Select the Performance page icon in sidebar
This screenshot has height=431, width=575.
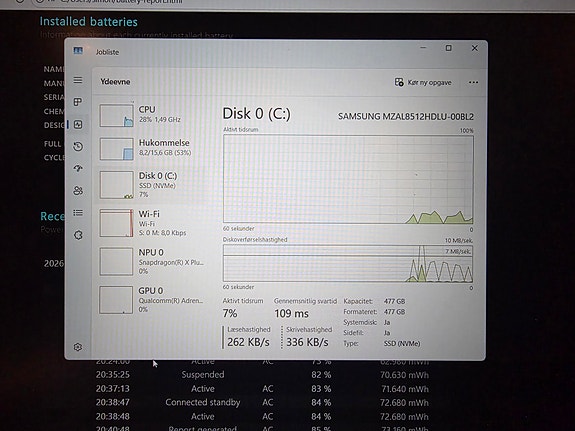[x=78, y=124]
